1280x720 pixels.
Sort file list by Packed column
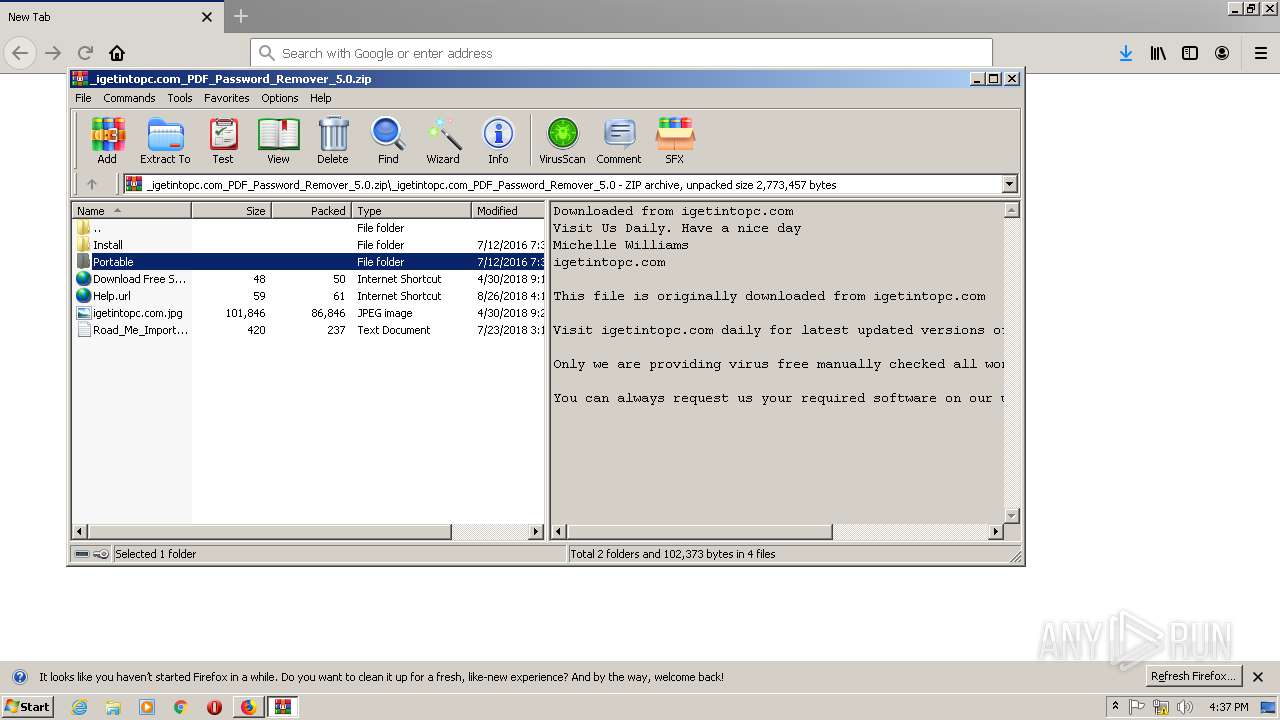click(311, 210)
